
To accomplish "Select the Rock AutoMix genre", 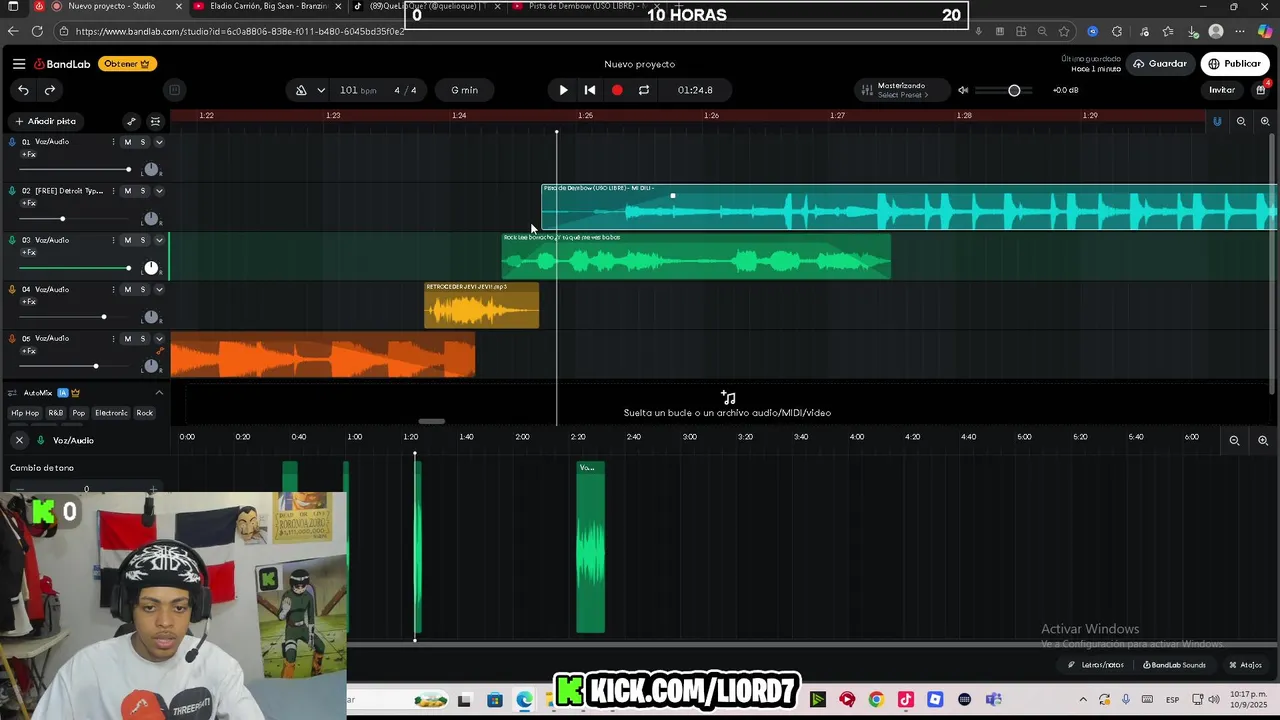I will (145, 413).
